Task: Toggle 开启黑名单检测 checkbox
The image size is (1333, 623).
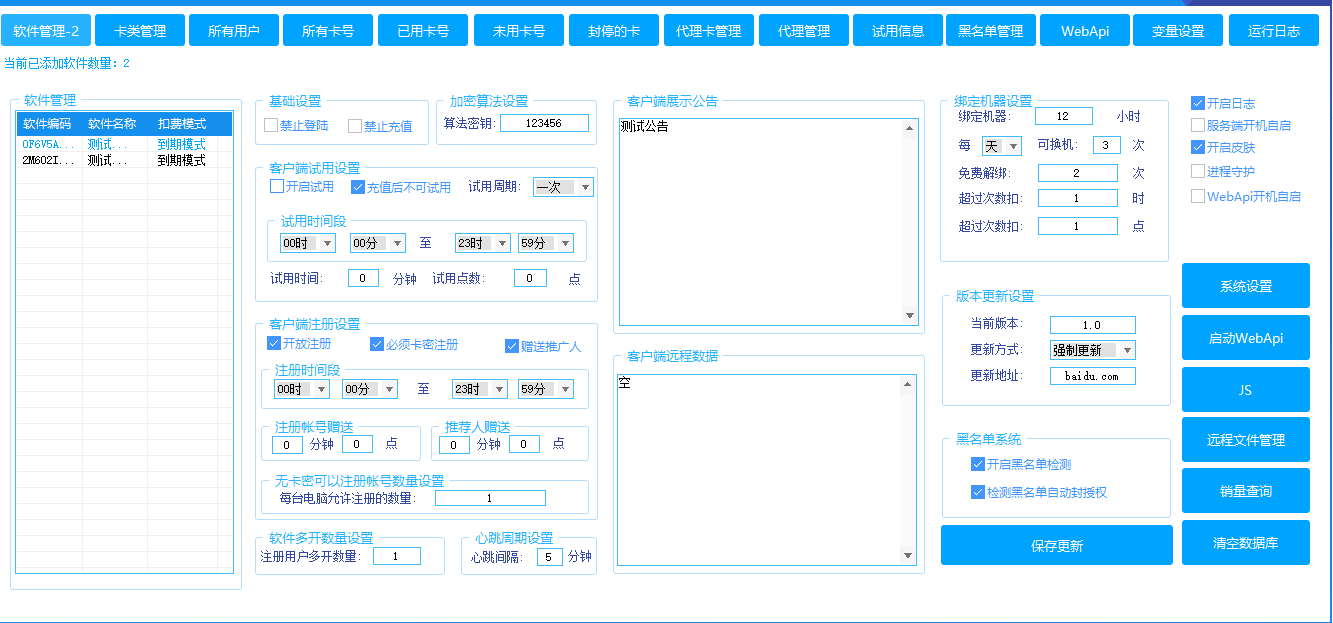Action: click(1021, 464)
